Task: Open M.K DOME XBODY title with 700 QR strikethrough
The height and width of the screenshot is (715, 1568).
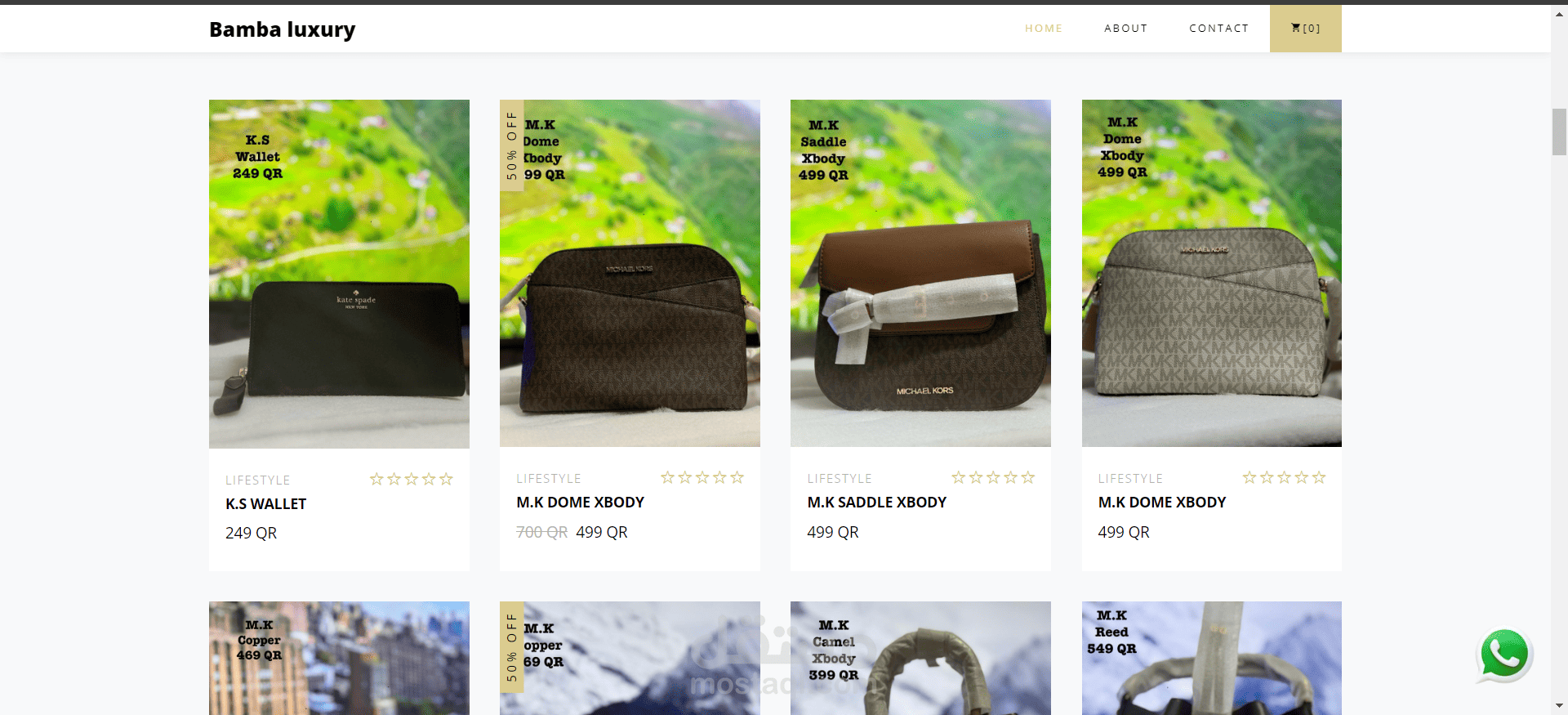Action: (x=581, y=503)
